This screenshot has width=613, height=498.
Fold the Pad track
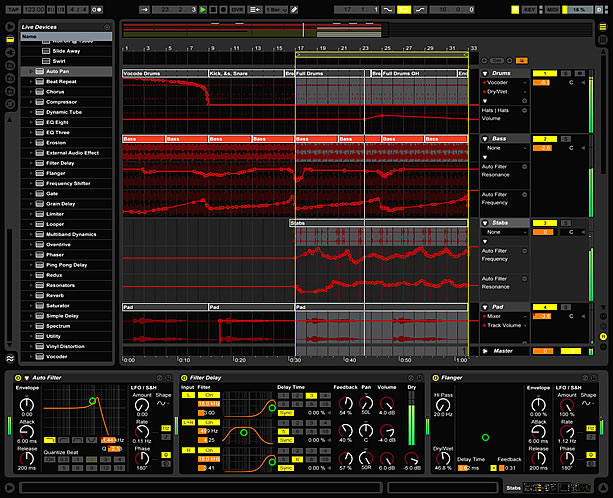tap(485, 307)
